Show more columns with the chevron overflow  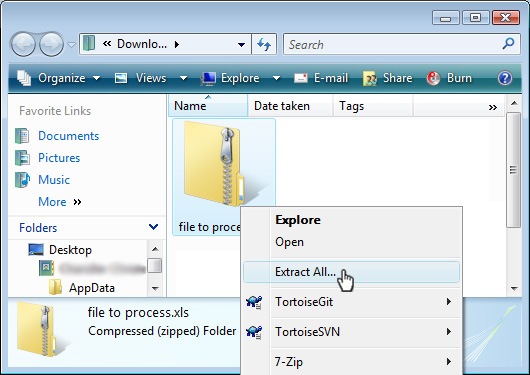(493, 108)
